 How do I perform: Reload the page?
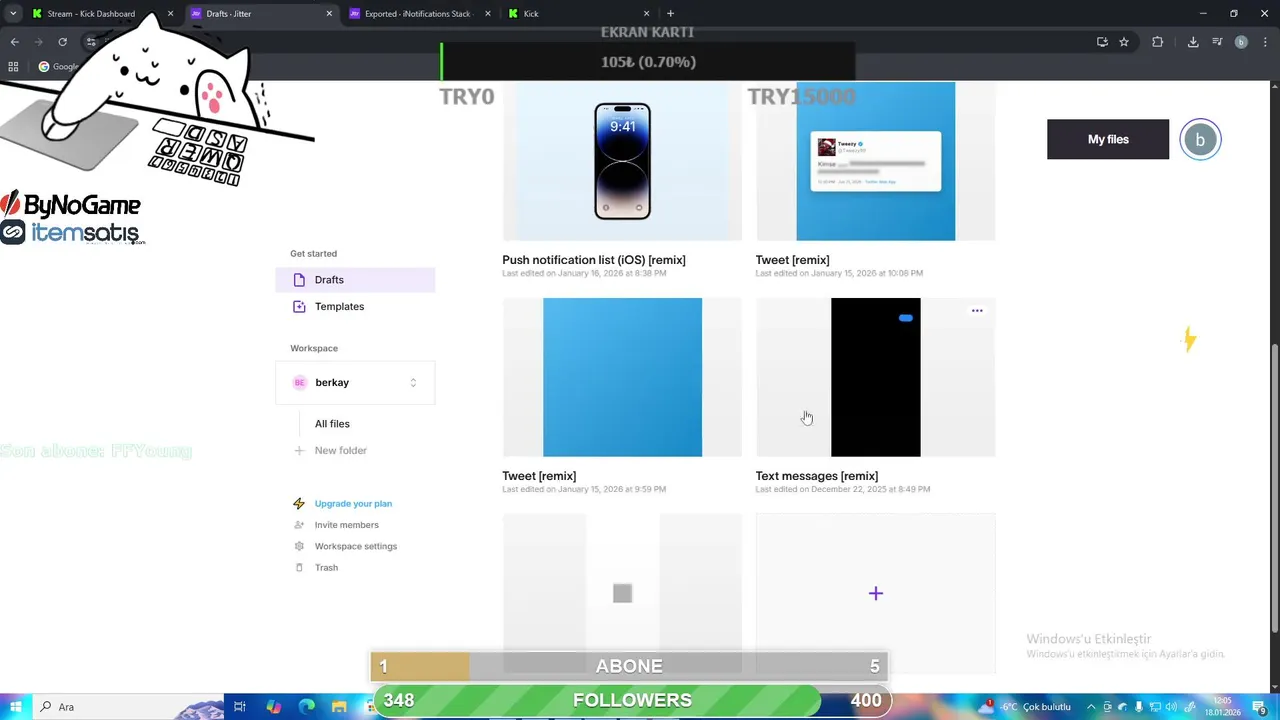pyautogui.click(x=62, y=42)
